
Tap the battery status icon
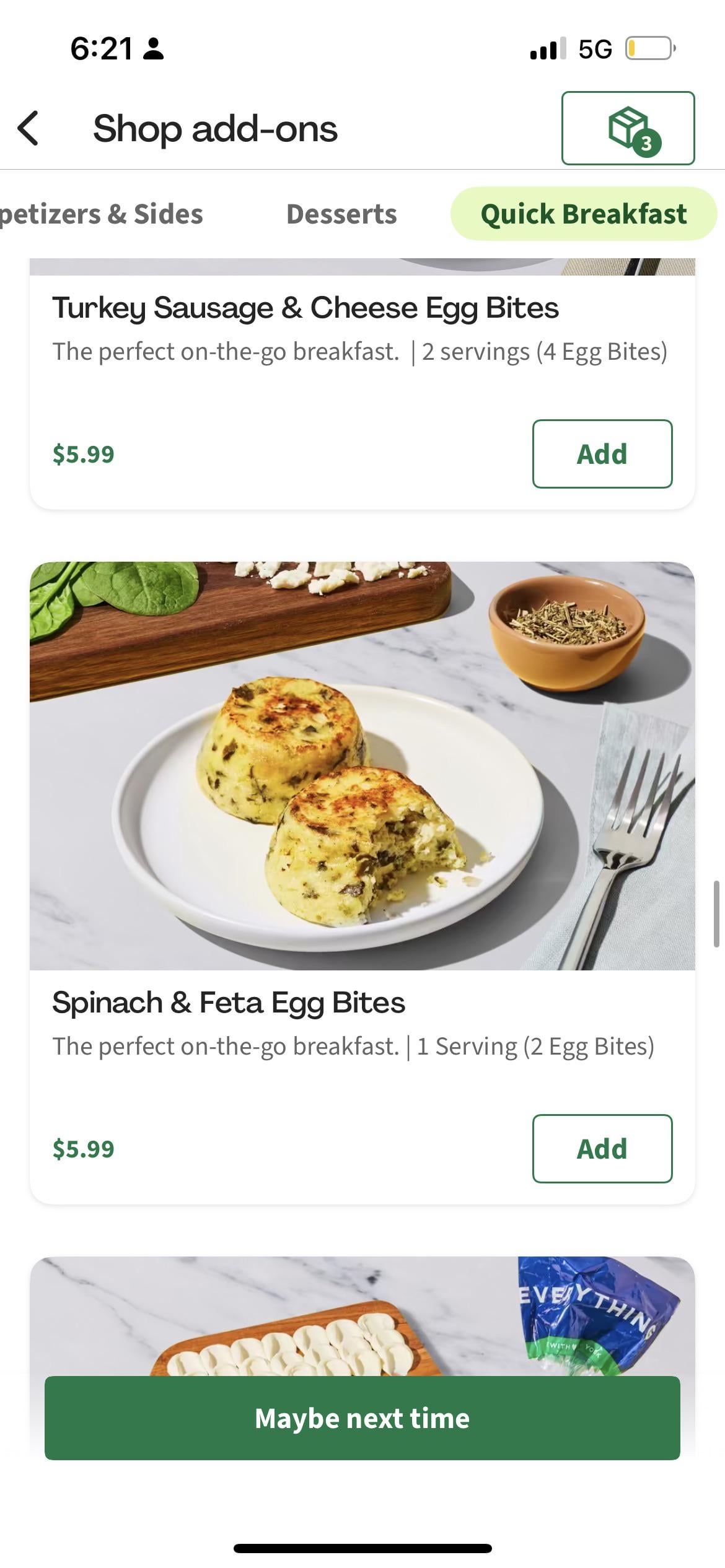[650, 48]
